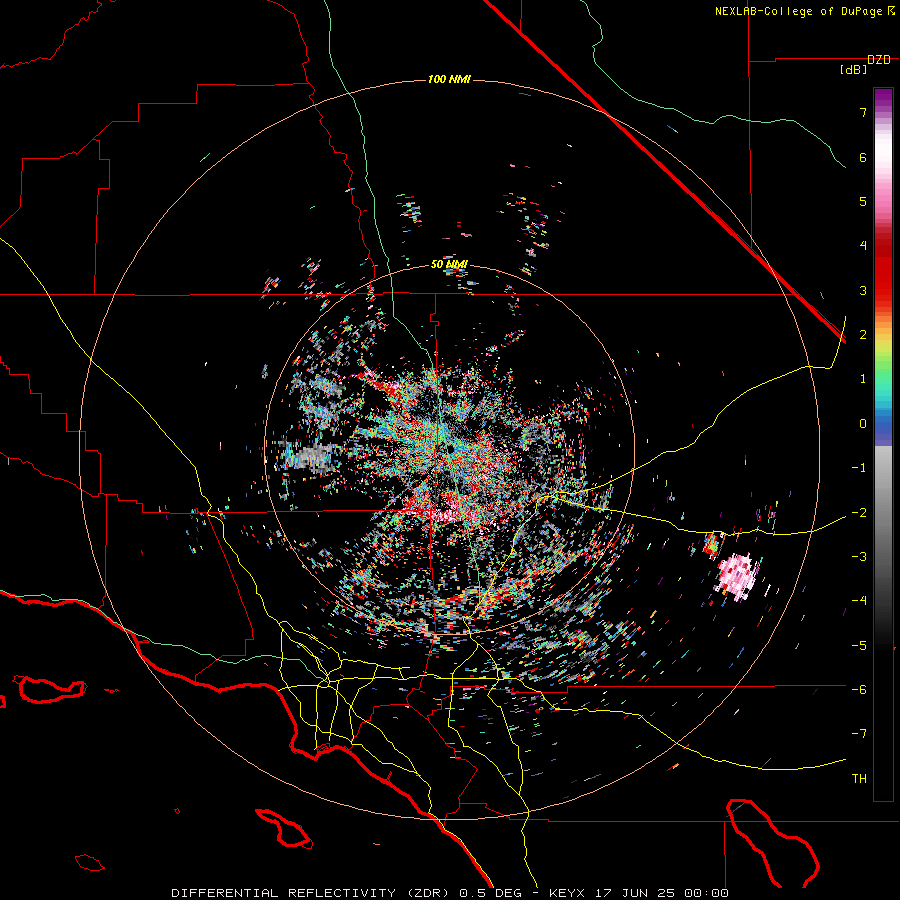Click the -5 value on the scale
Screen dimensions: 900x900
pyautogui.click(x=859, y=646)
